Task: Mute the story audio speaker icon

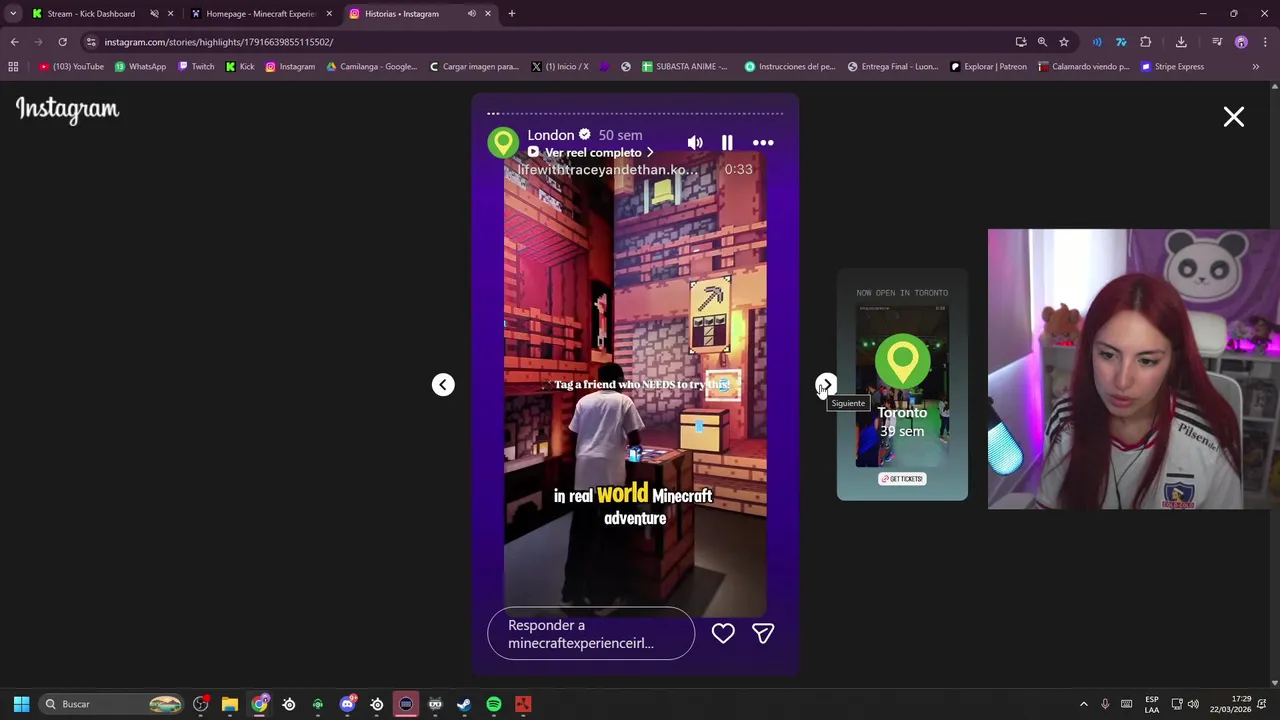Action: click(x=695, y=143)
